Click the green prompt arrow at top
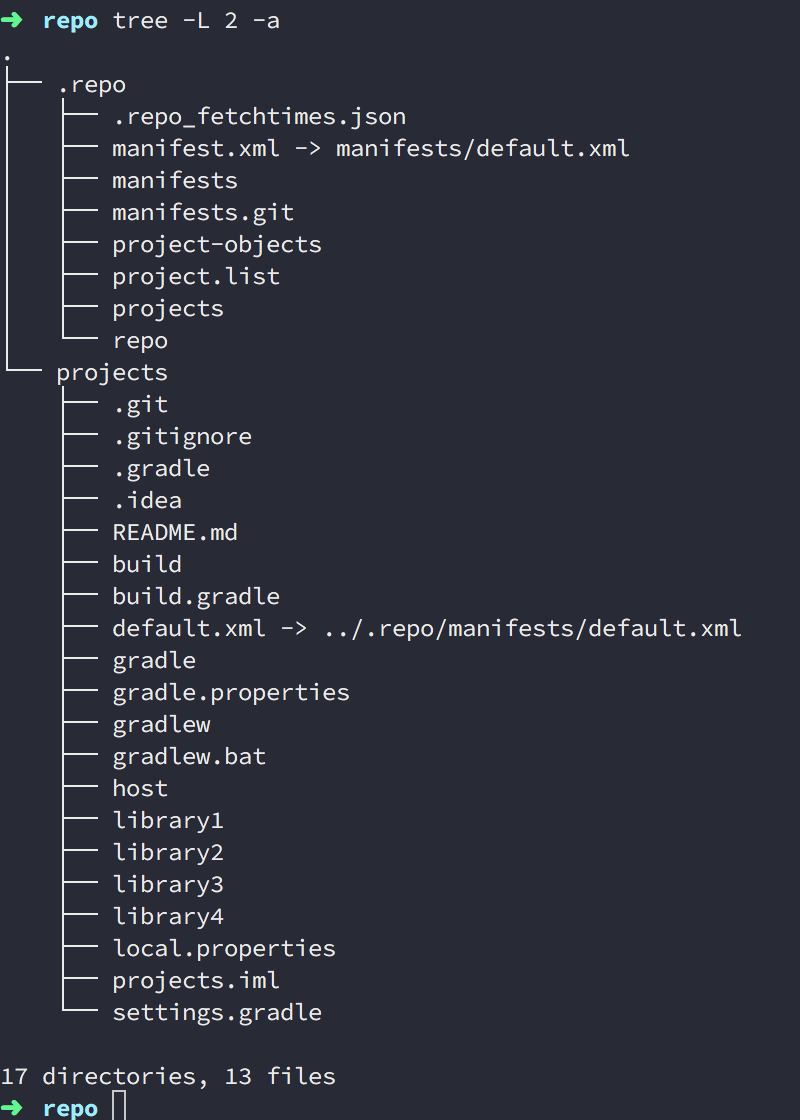 click(x=12, y=21)
